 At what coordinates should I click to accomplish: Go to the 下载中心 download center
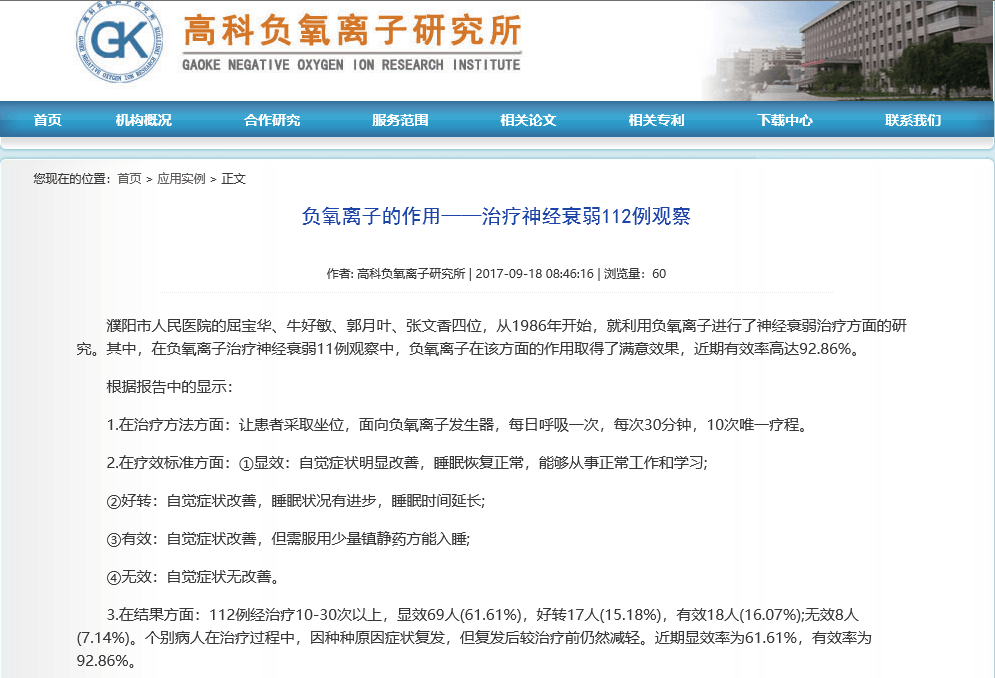coord(786,118)
